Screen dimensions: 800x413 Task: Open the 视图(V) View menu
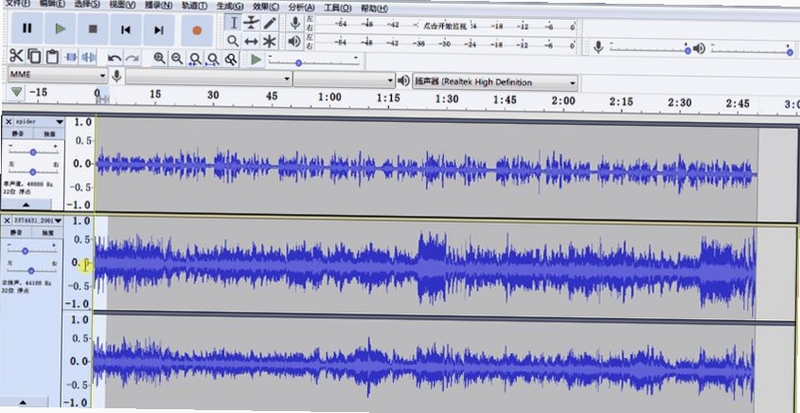pos(122,5)
